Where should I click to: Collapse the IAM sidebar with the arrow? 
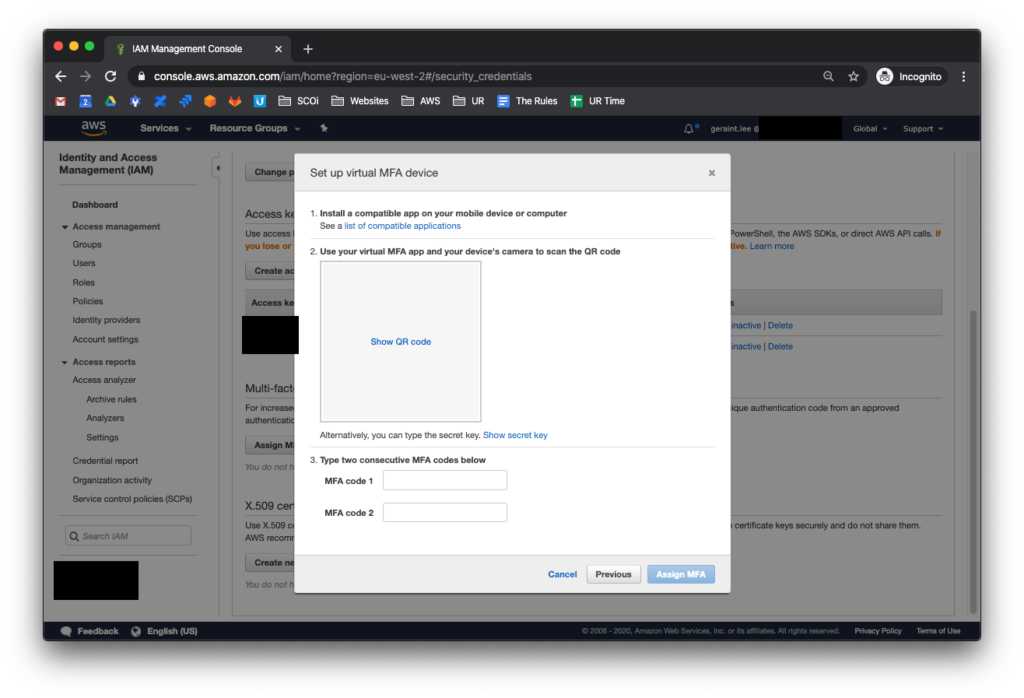tap(218, 168)
